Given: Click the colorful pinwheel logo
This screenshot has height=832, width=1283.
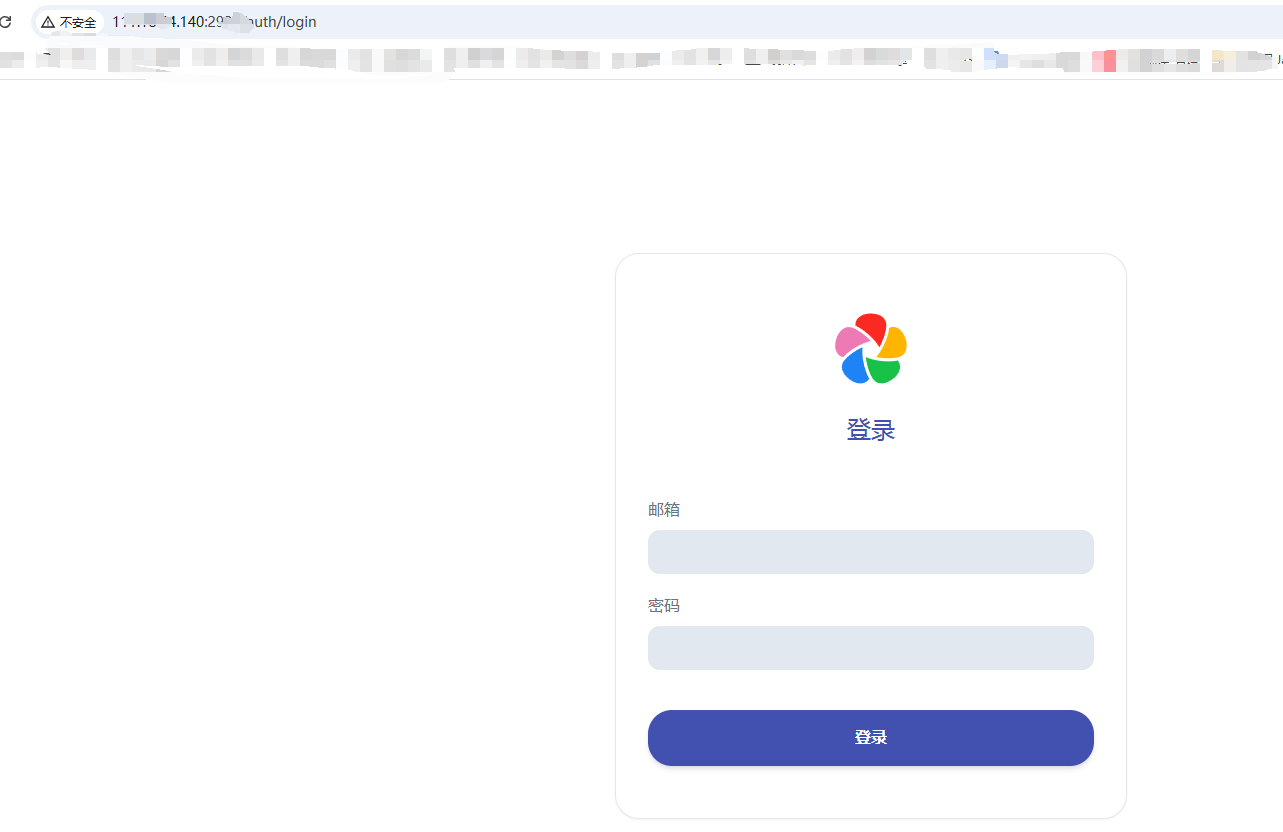Looking at the screenshot, I should [871, 349].
